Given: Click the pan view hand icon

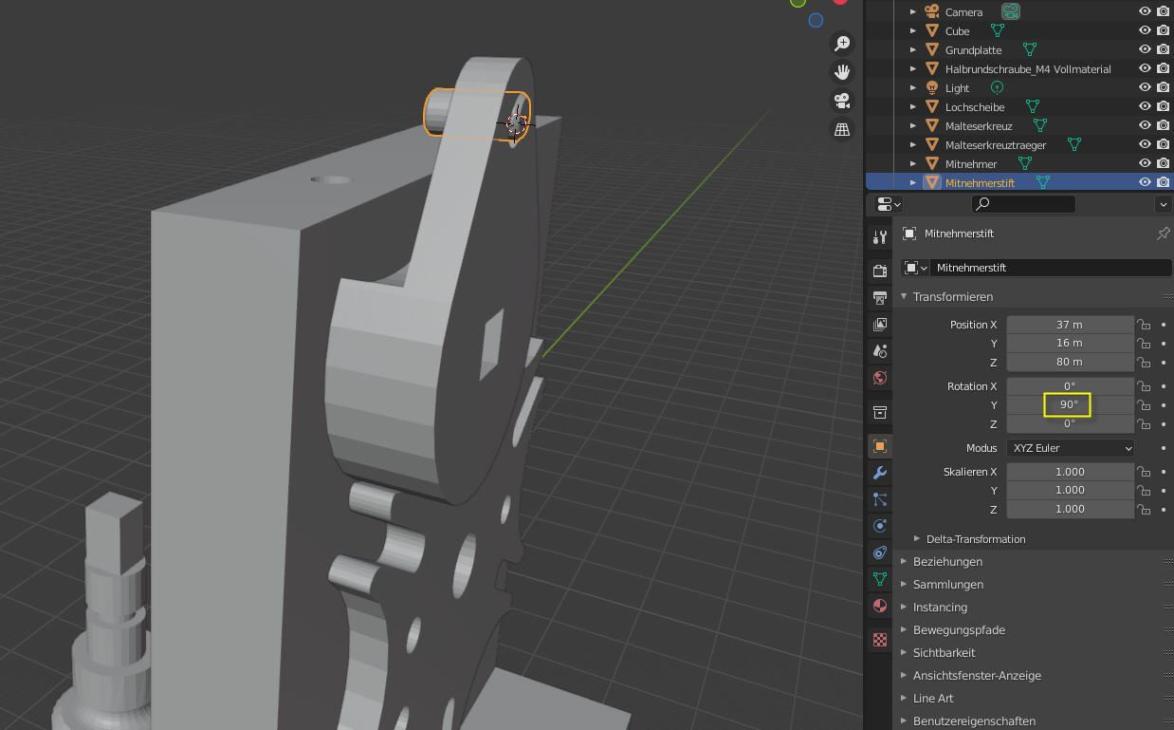Looking at the screenshot, I should 842,72.
